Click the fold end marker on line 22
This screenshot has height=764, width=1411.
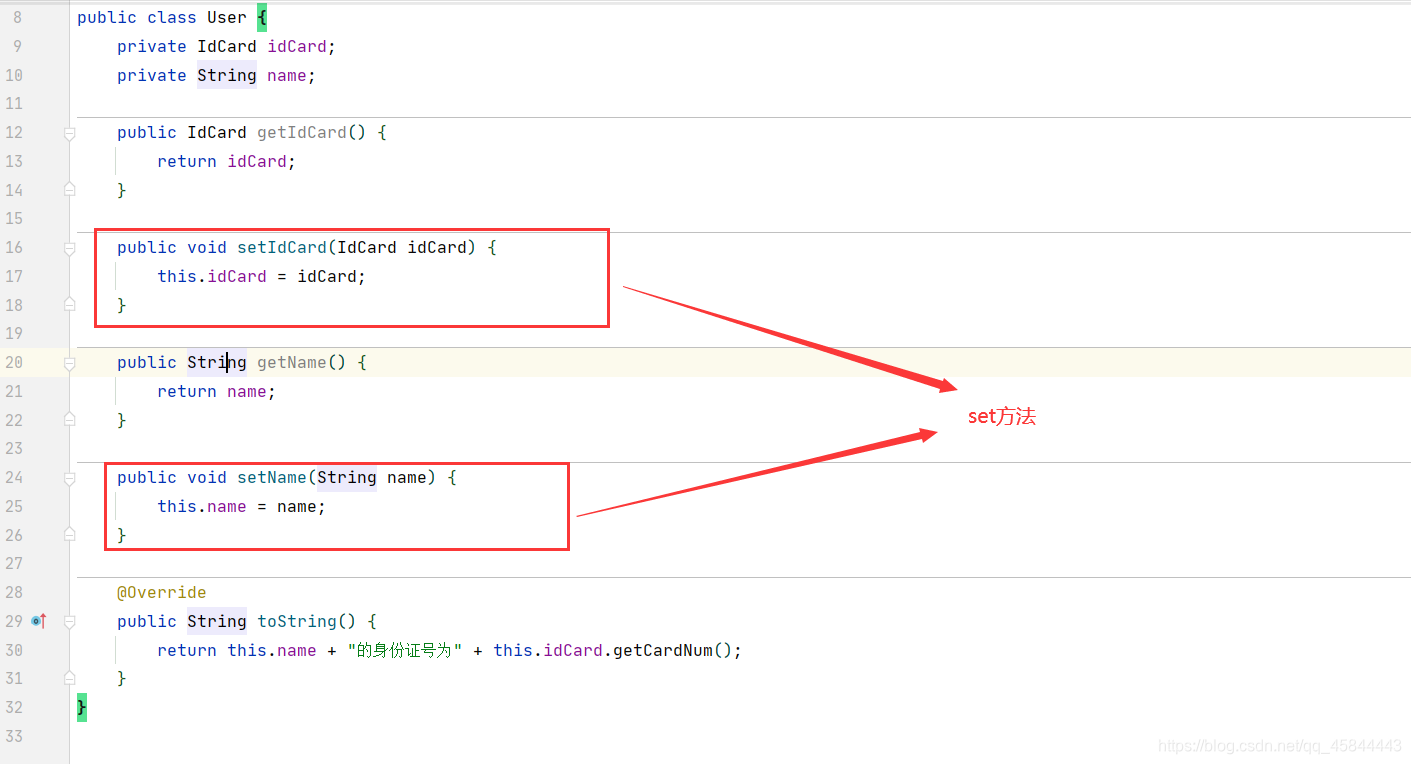click(x=69, y=419)
